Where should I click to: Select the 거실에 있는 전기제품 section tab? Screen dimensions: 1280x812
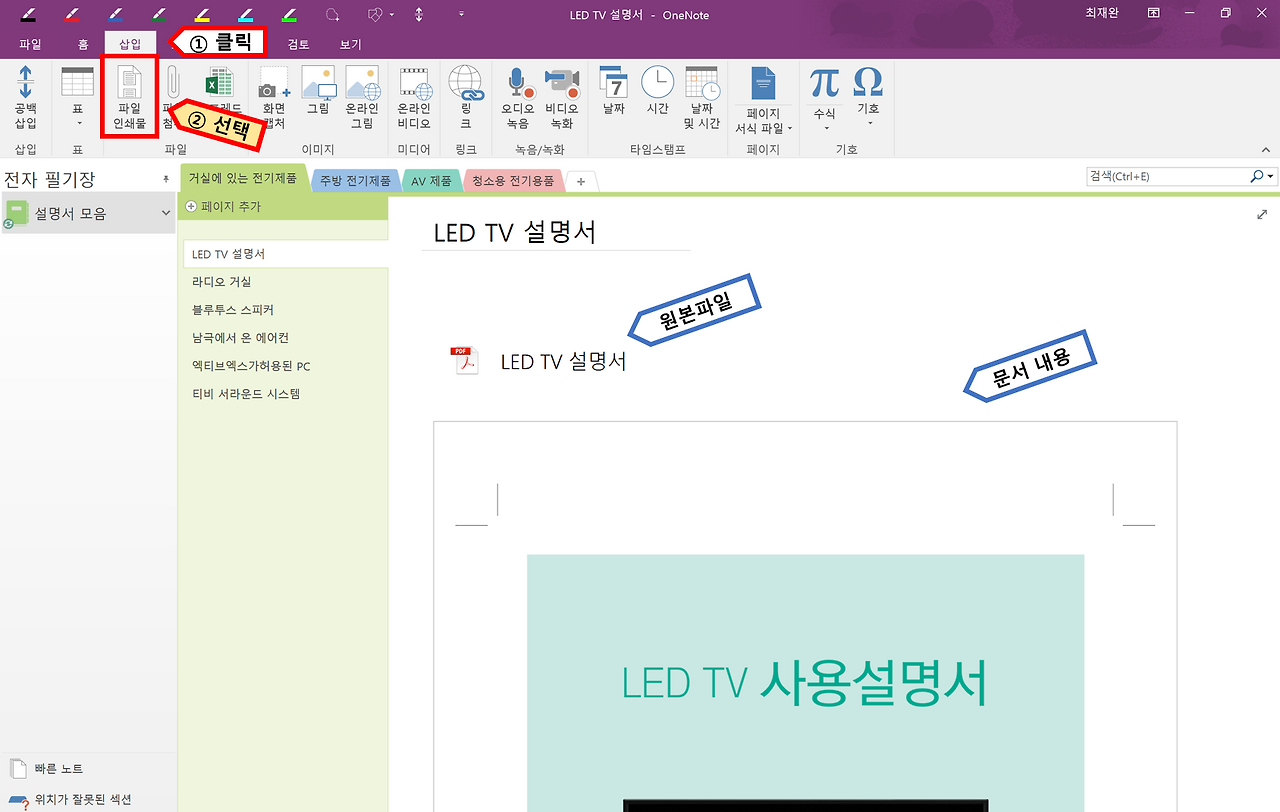coord(243,179)
